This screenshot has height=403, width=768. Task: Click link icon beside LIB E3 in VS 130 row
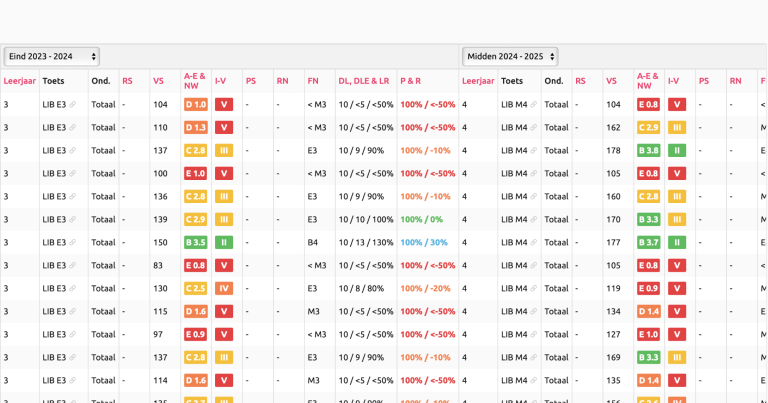coord(73,289)
